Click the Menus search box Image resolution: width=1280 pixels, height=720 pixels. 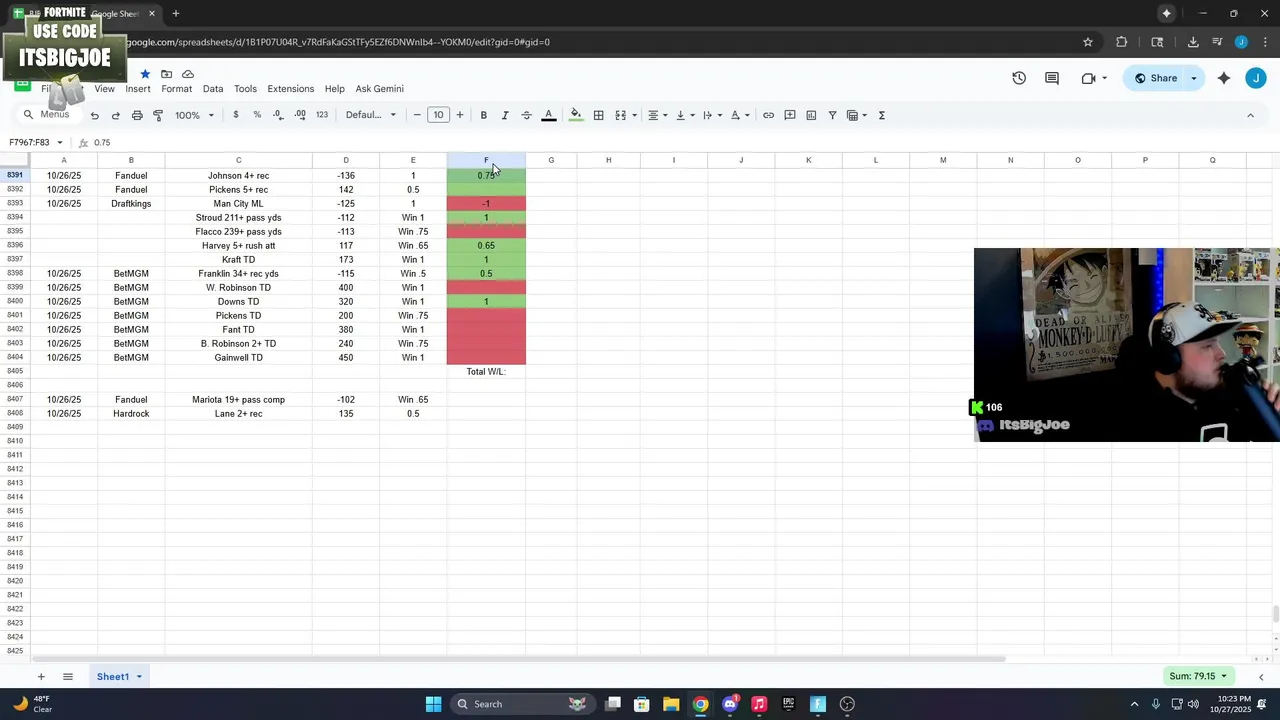[x=48, y=115]
